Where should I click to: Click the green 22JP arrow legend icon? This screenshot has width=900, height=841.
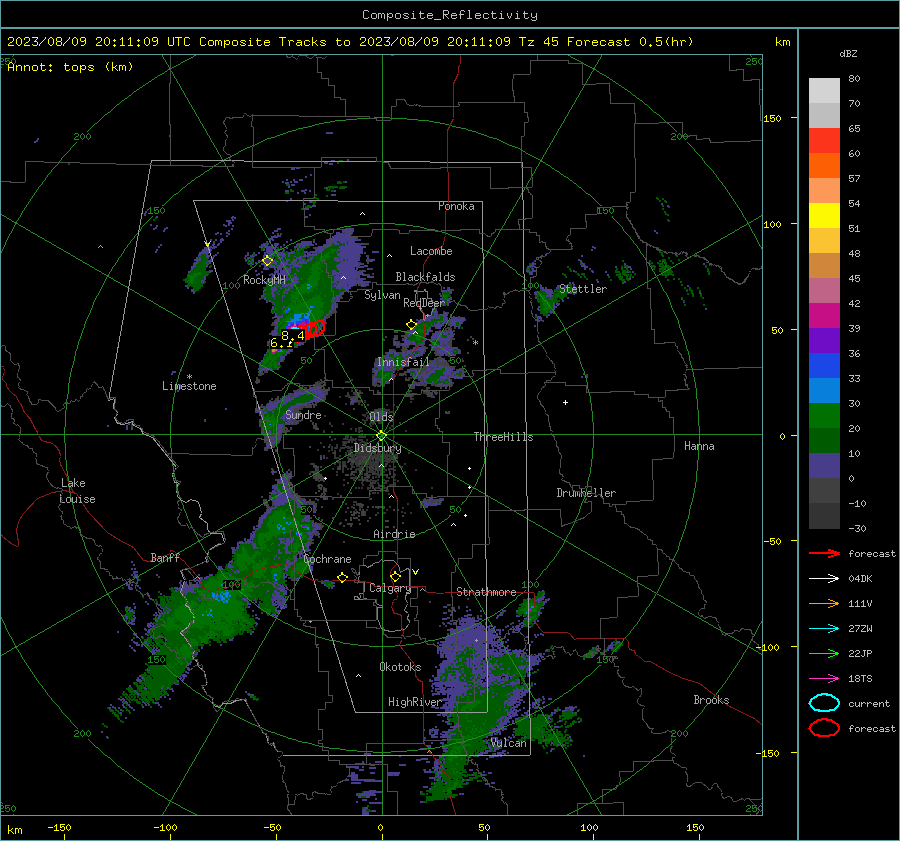click(x=824, y=653)
